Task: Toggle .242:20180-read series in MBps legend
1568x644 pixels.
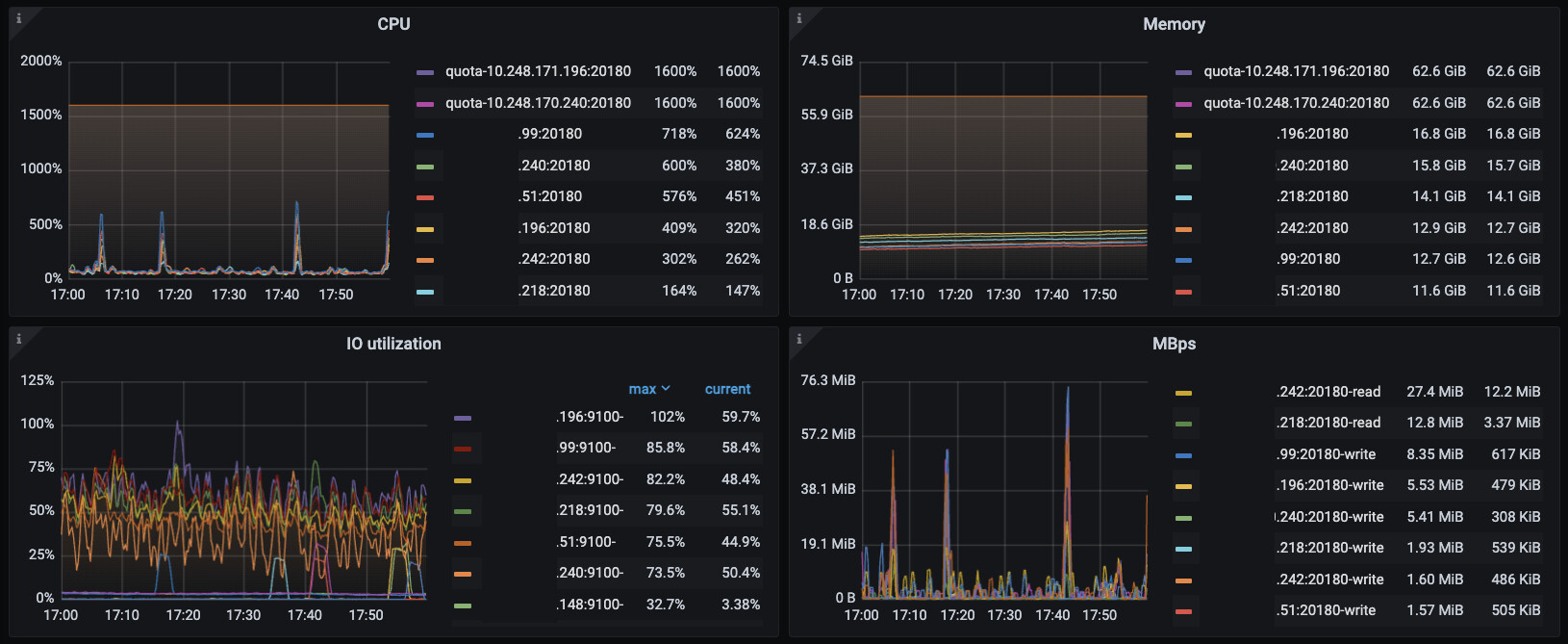Action: point(1328,392)
